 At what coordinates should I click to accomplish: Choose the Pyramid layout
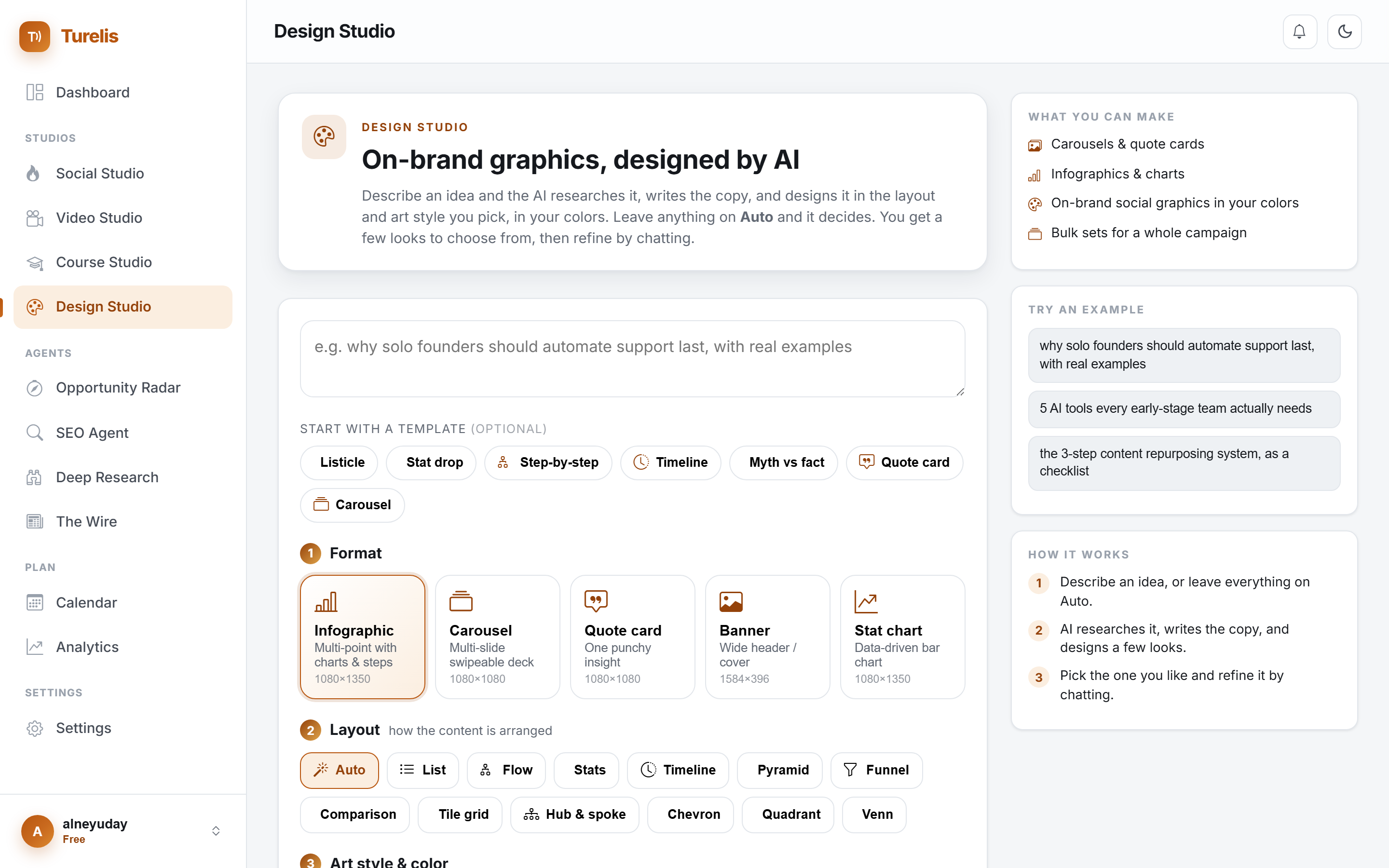click(779, 771)
